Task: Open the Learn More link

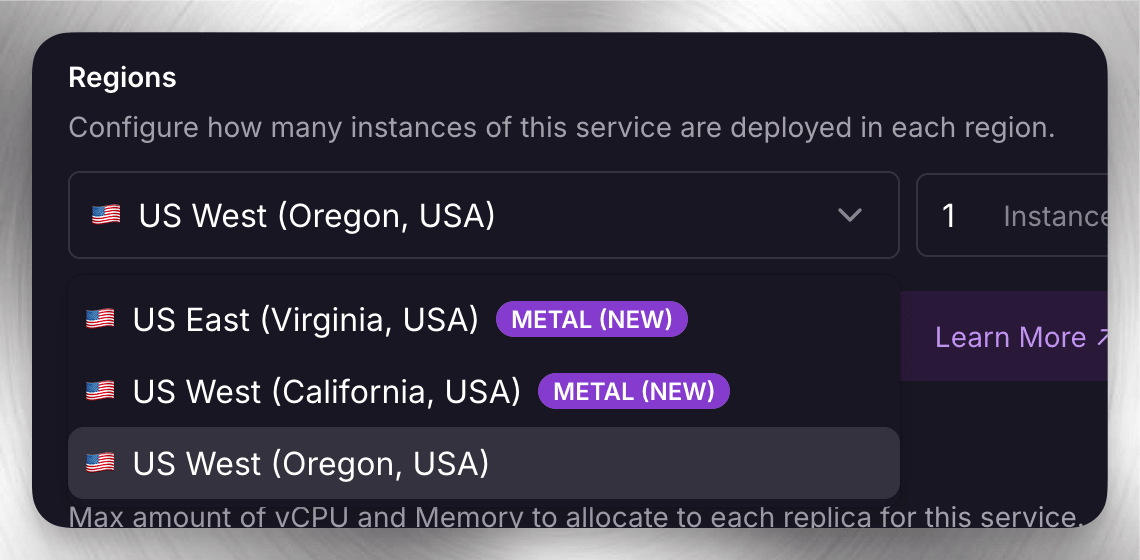Action: click(x=1010, y=338)
